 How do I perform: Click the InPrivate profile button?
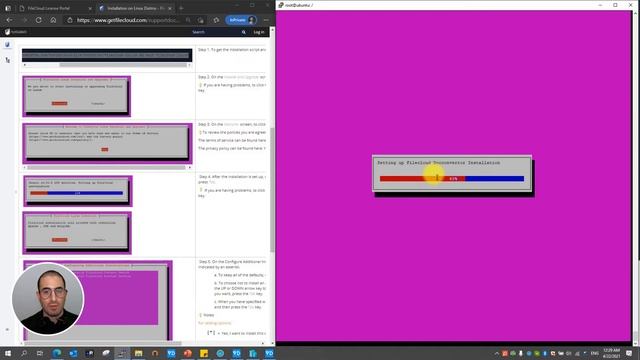click(x=242, y=20)
